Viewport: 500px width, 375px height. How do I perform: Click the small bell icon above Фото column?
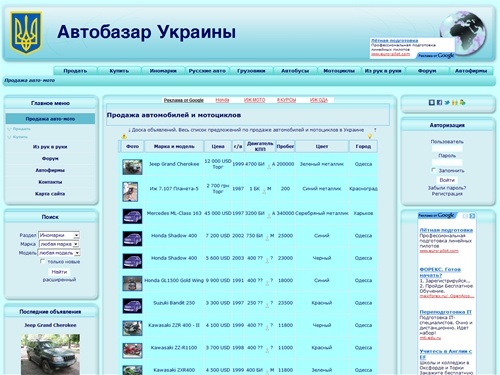click(x=124, y=136)
